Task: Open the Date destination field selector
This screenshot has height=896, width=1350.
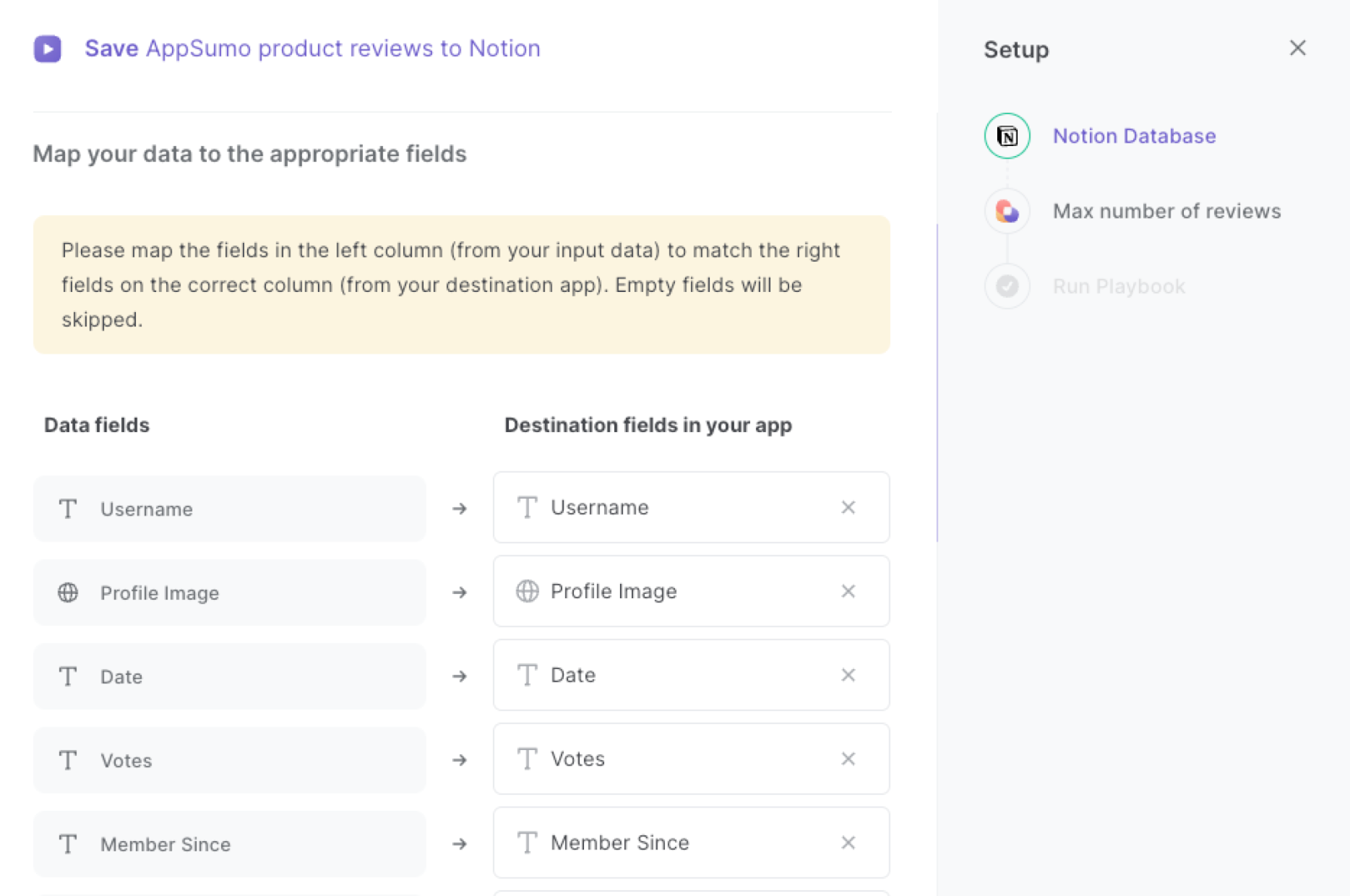Action: [667, 675]
